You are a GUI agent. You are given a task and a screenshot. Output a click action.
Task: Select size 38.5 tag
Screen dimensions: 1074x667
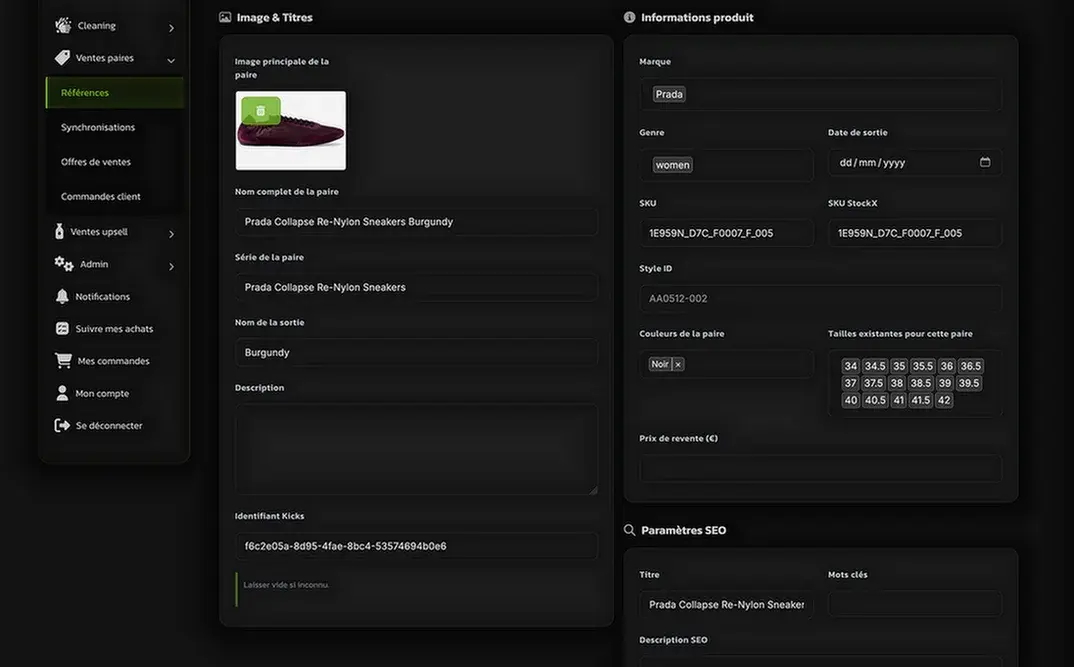[x=921, y=383]
